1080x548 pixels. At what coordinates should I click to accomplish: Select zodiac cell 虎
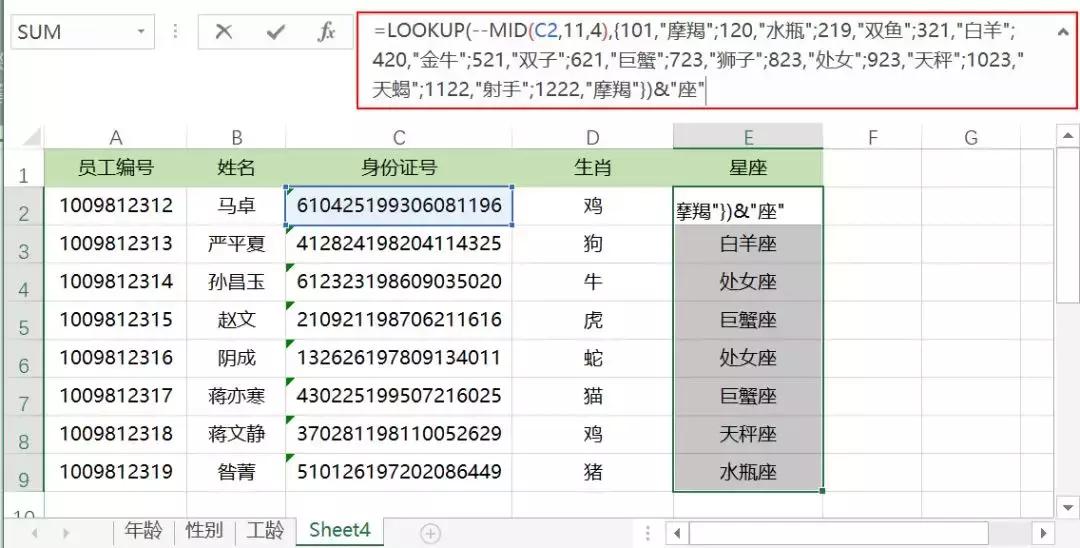click(592, 320)
